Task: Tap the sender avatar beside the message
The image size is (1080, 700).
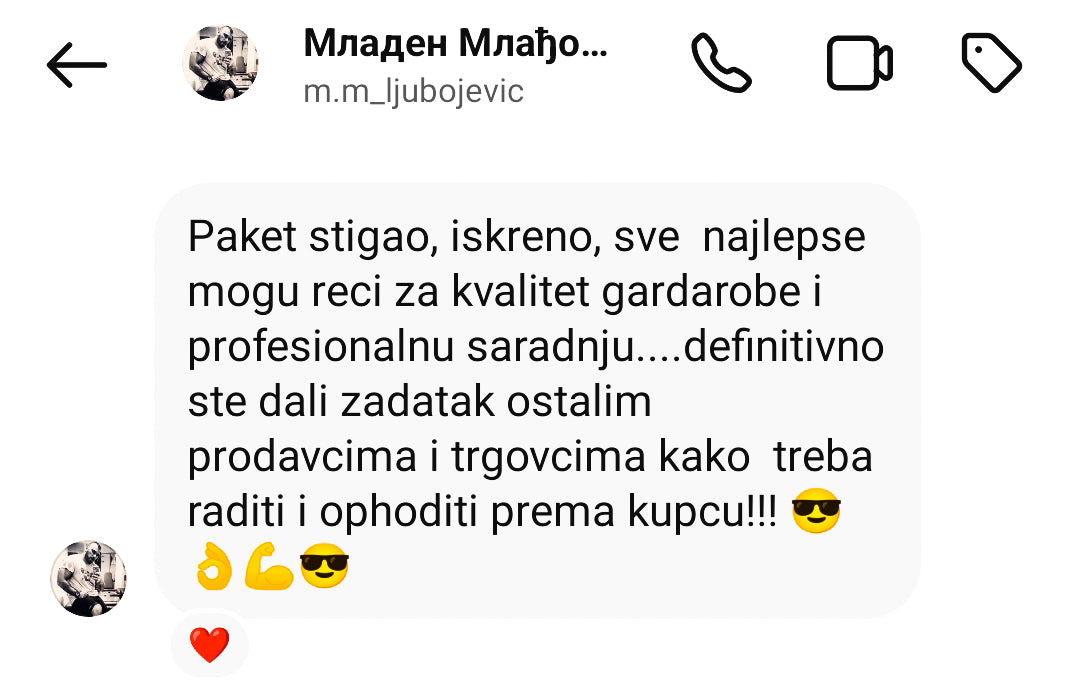Action: (x=88, y=578)
